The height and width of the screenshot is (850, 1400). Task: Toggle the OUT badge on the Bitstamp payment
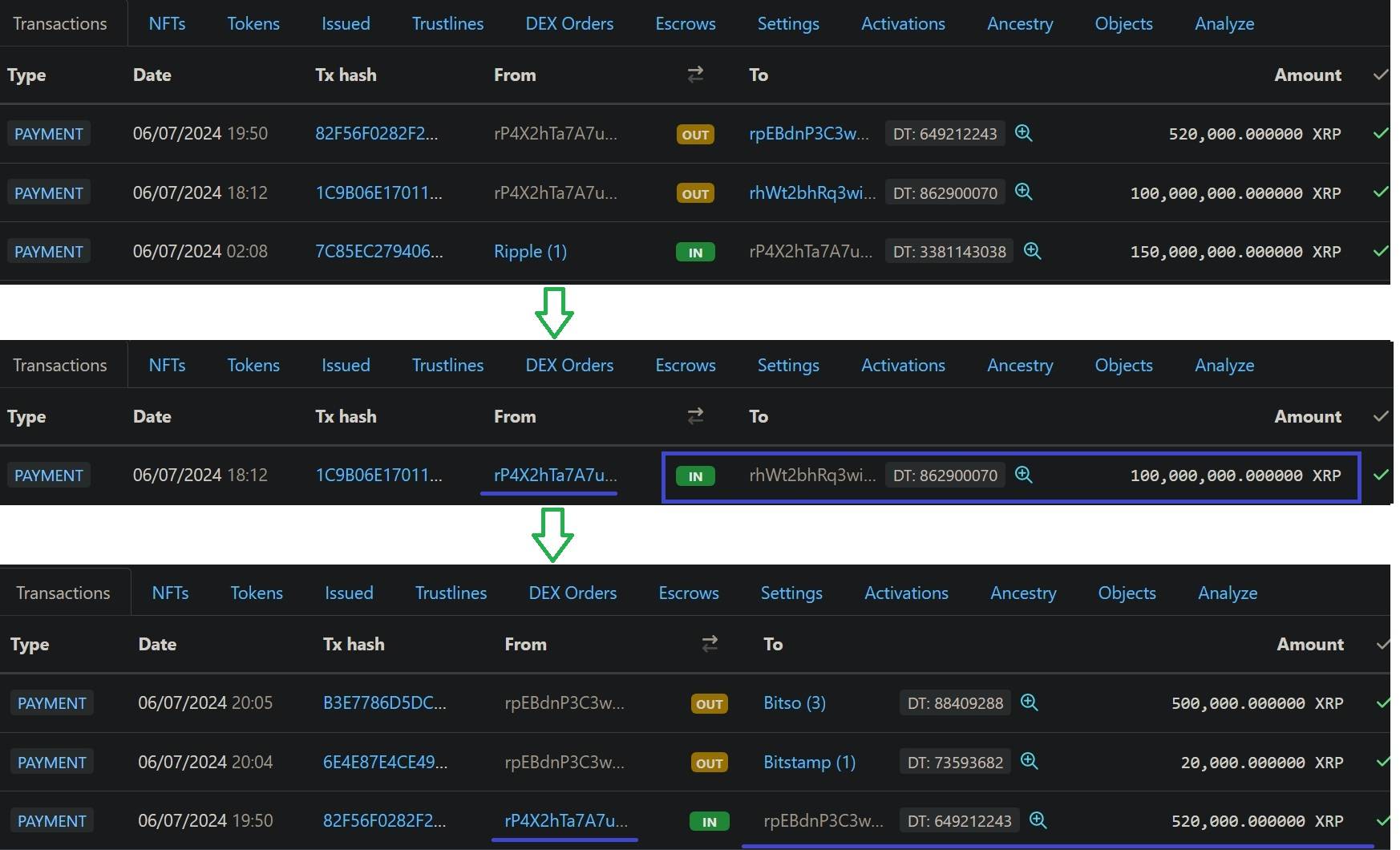point(708,762)
